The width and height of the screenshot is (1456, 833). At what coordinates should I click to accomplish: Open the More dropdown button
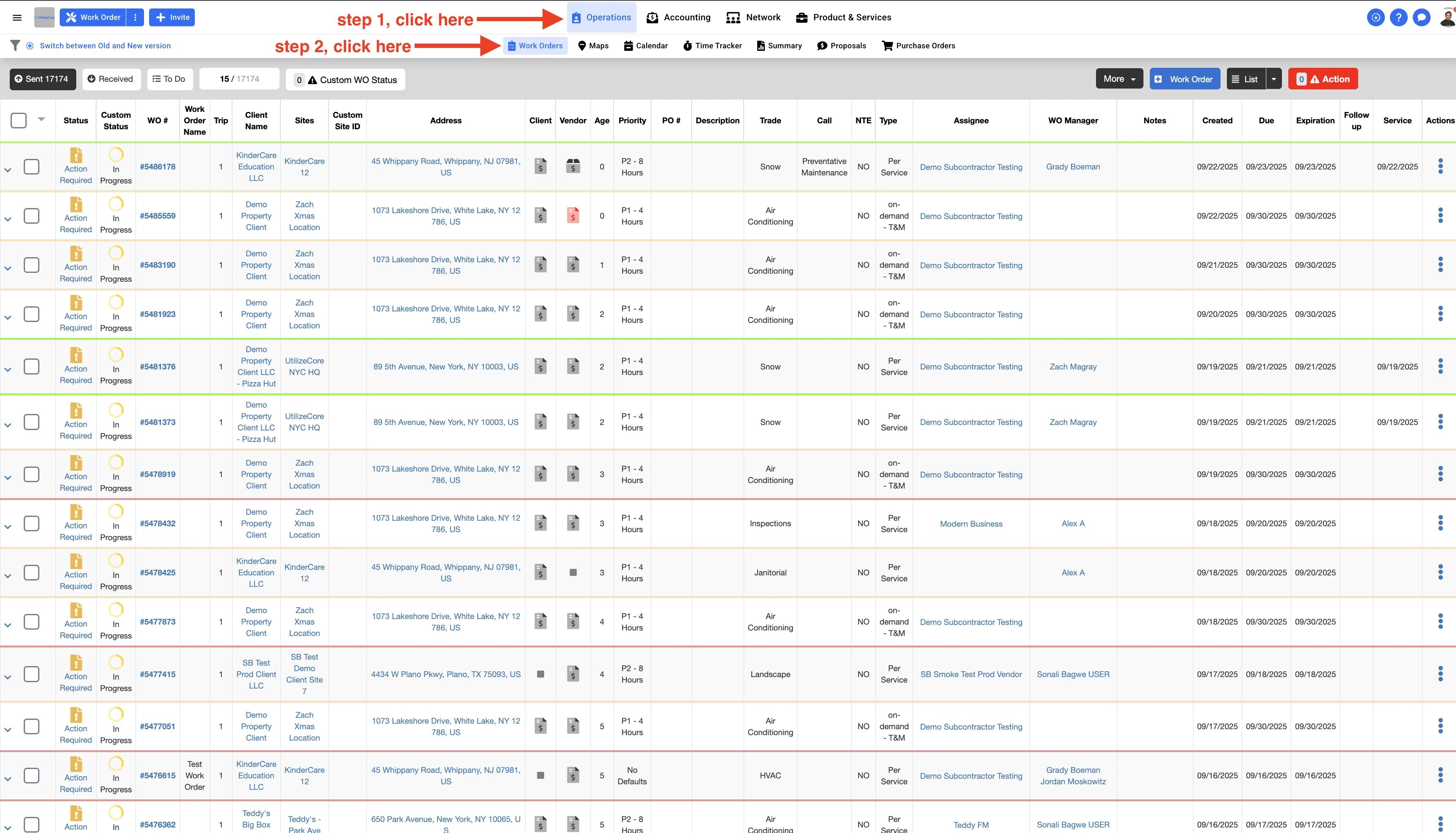(x=1119, y=79)
